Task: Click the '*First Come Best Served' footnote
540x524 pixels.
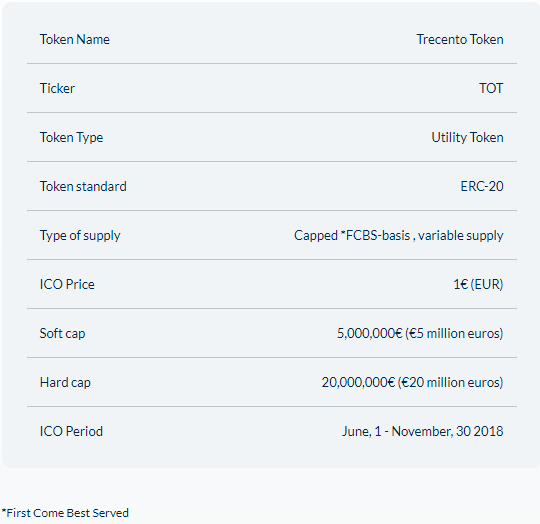Action: coord(65,513)
